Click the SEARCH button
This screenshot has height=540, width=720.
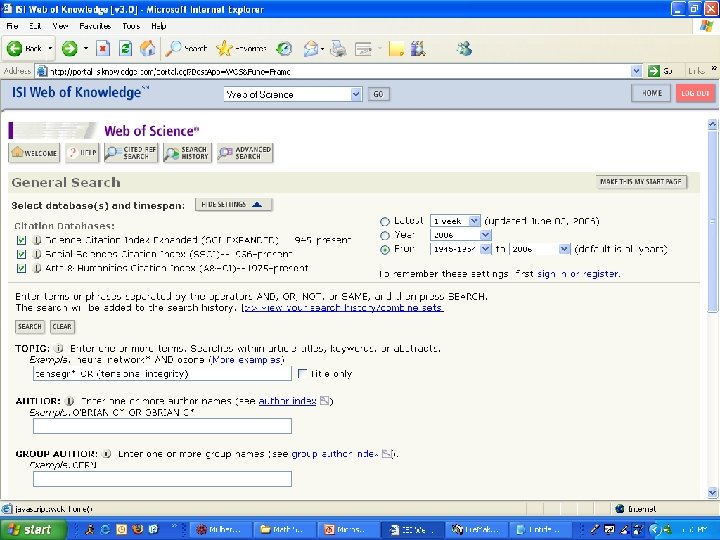(x=30, y=326)
